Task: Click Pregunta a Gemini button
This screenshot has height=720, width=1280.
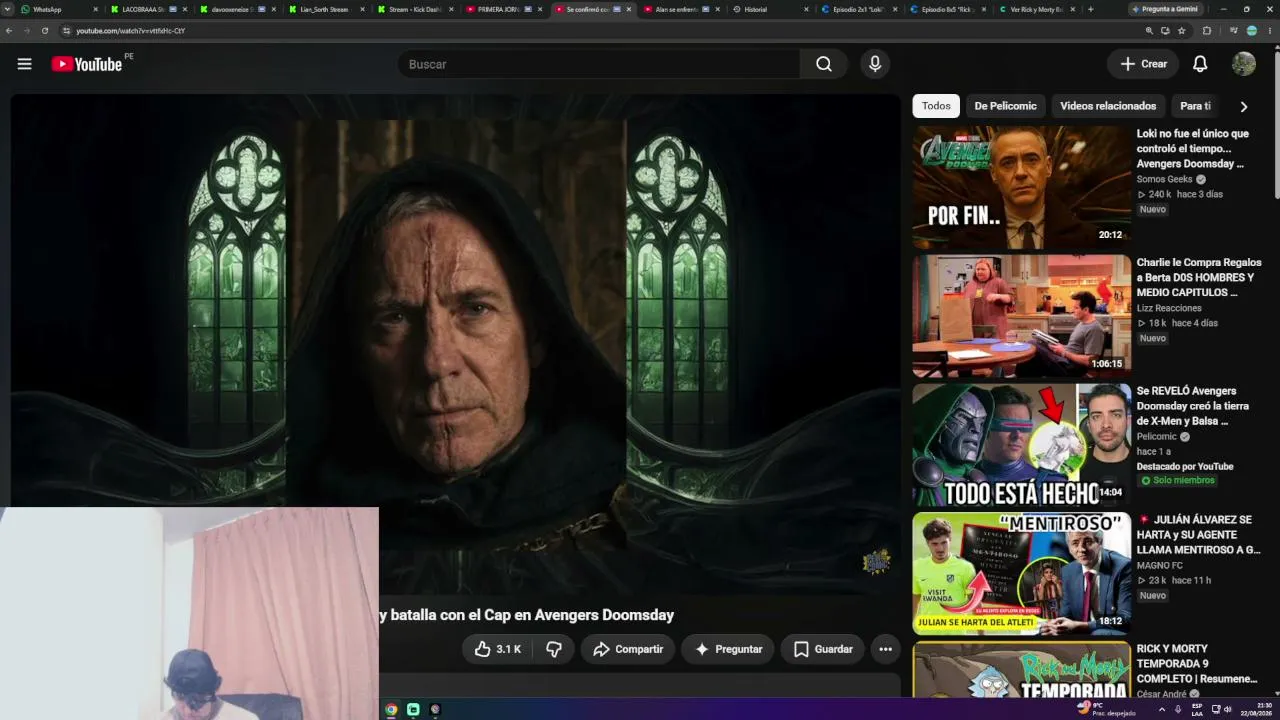Action: point(1164,9)
